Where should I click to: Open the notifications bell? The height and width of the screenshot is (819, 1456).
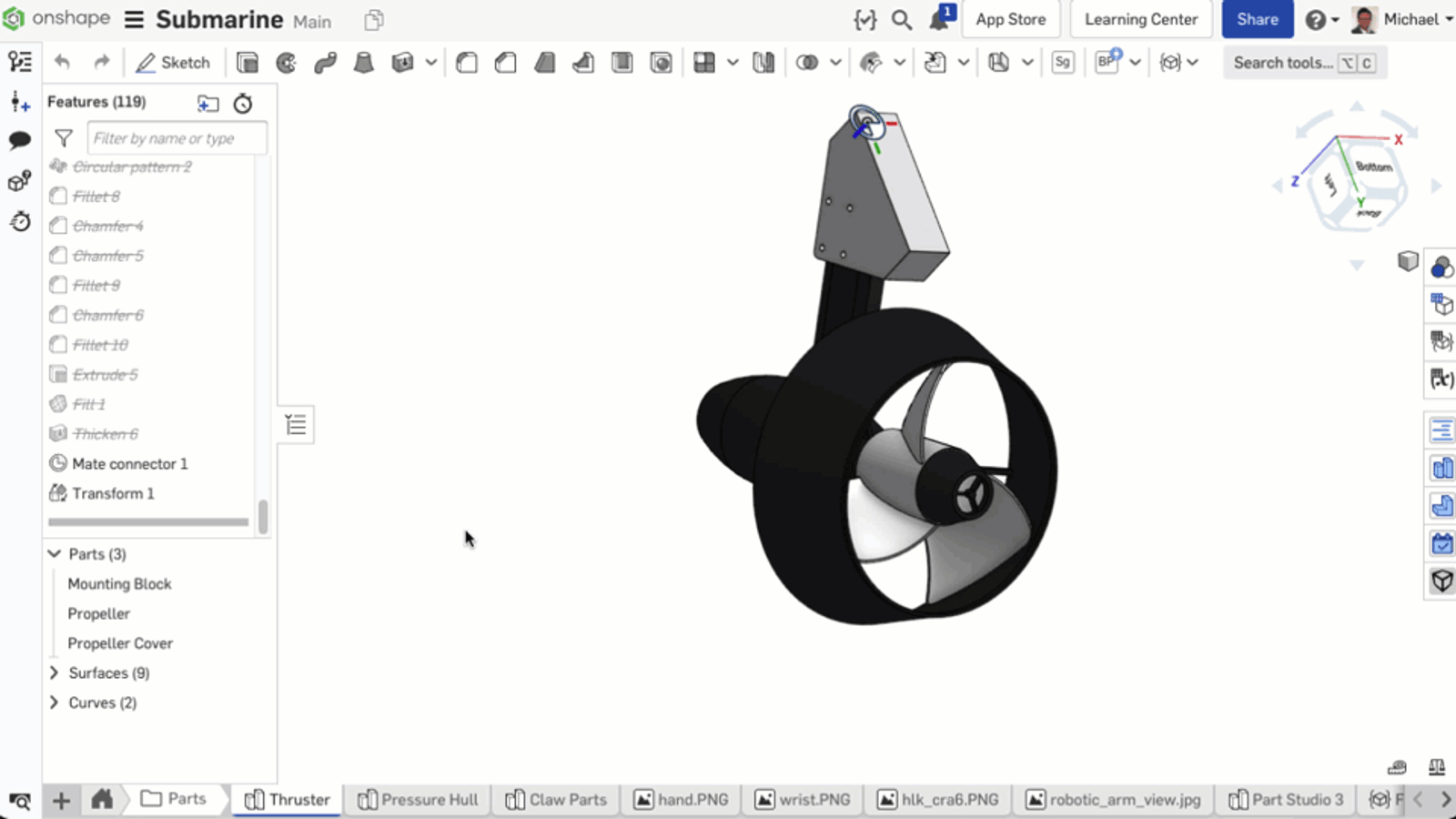(x=938, y=19)
